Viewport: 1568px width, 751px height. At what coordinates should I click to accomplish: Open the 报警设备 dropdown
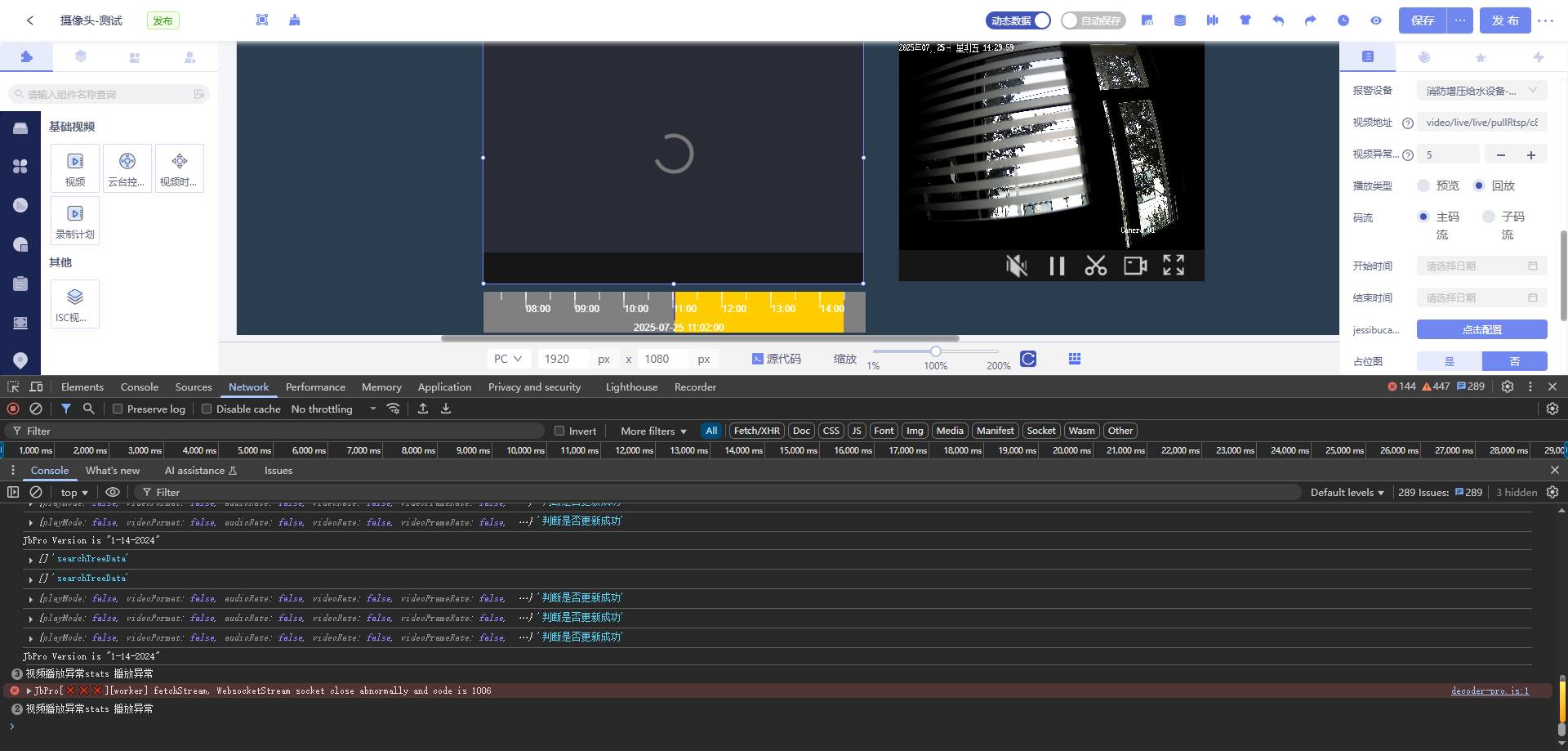[x=1482, y=91]
